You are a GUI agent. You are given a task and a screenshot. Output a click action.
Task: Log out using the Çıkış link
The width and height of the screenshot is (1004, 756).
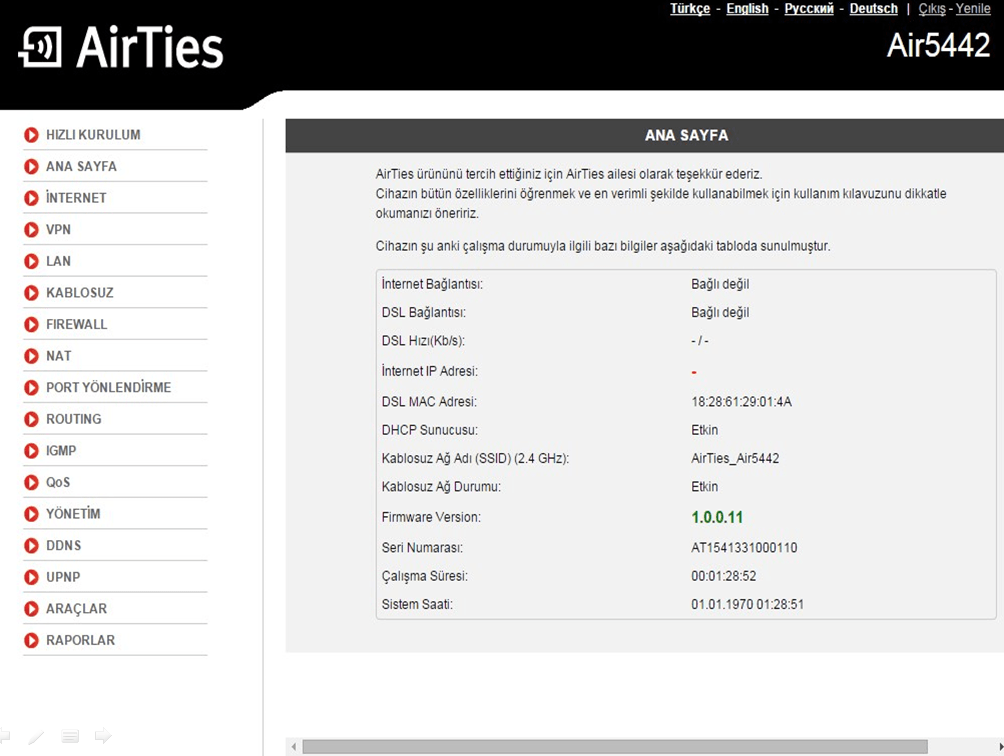931,9
